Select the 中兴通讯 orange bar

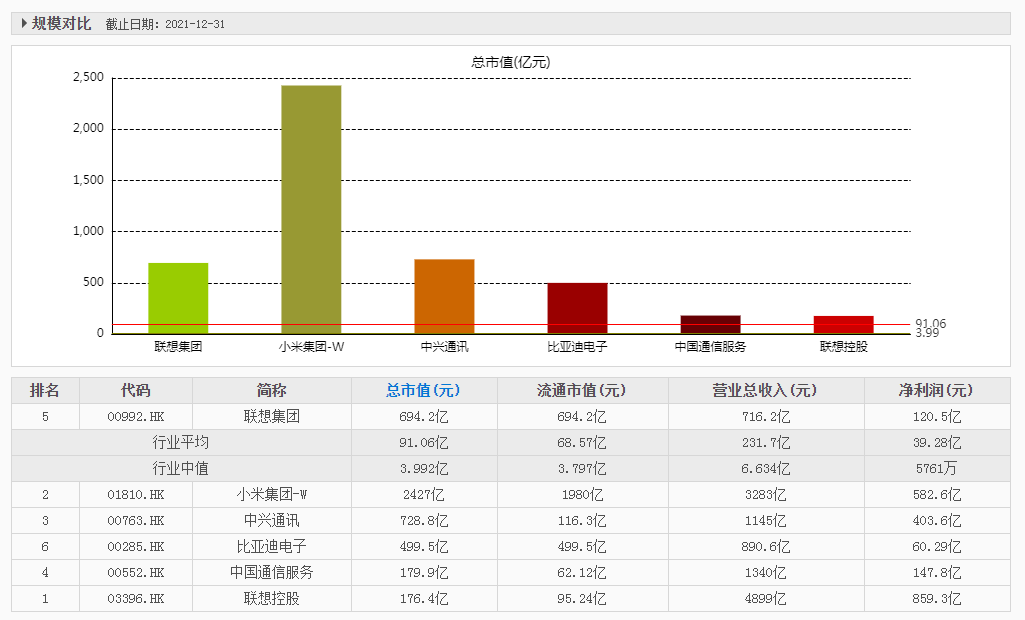coord(445,296)
